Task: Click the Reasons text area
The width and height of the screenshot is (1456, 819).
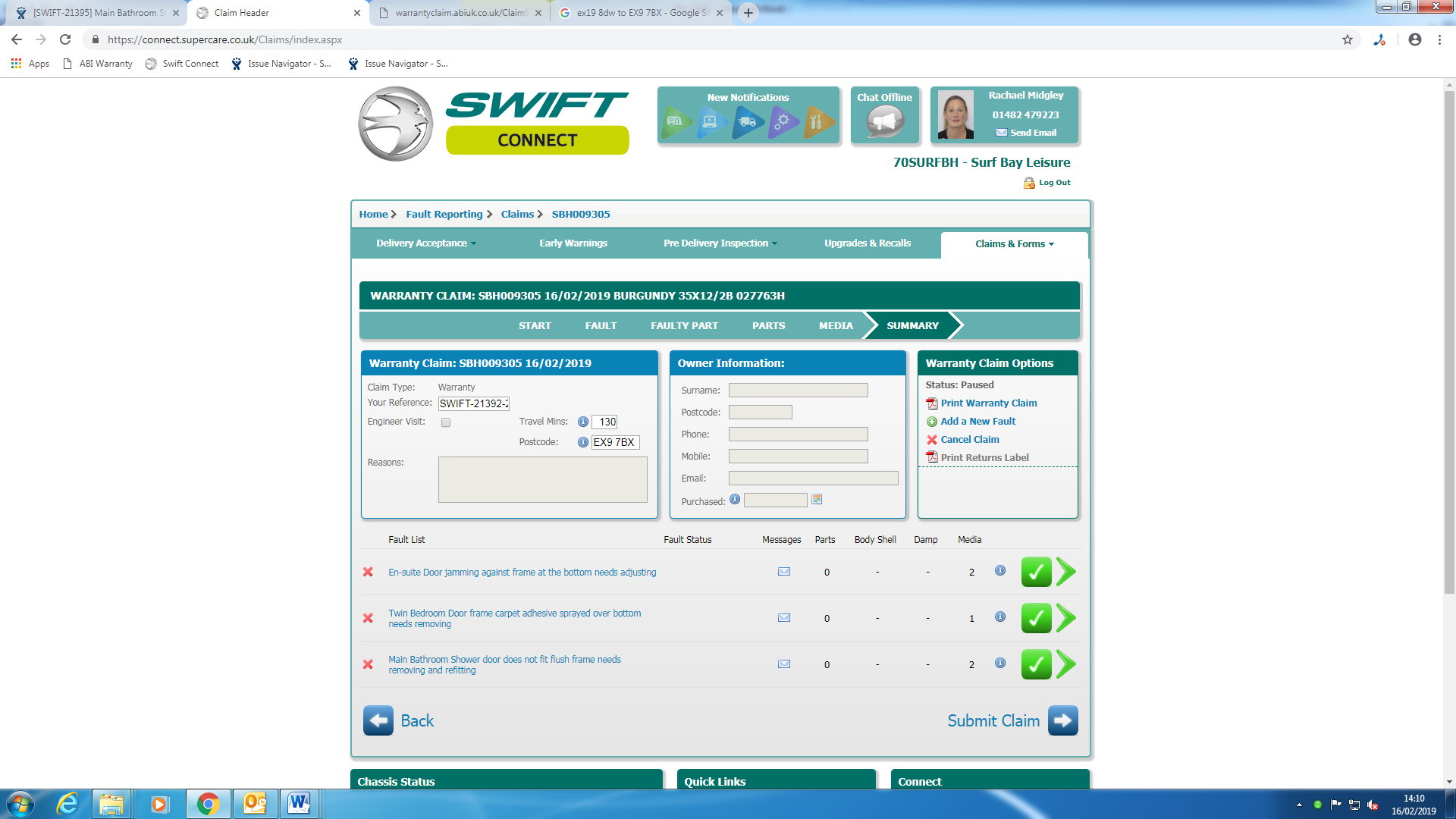Action: point(542,479)
